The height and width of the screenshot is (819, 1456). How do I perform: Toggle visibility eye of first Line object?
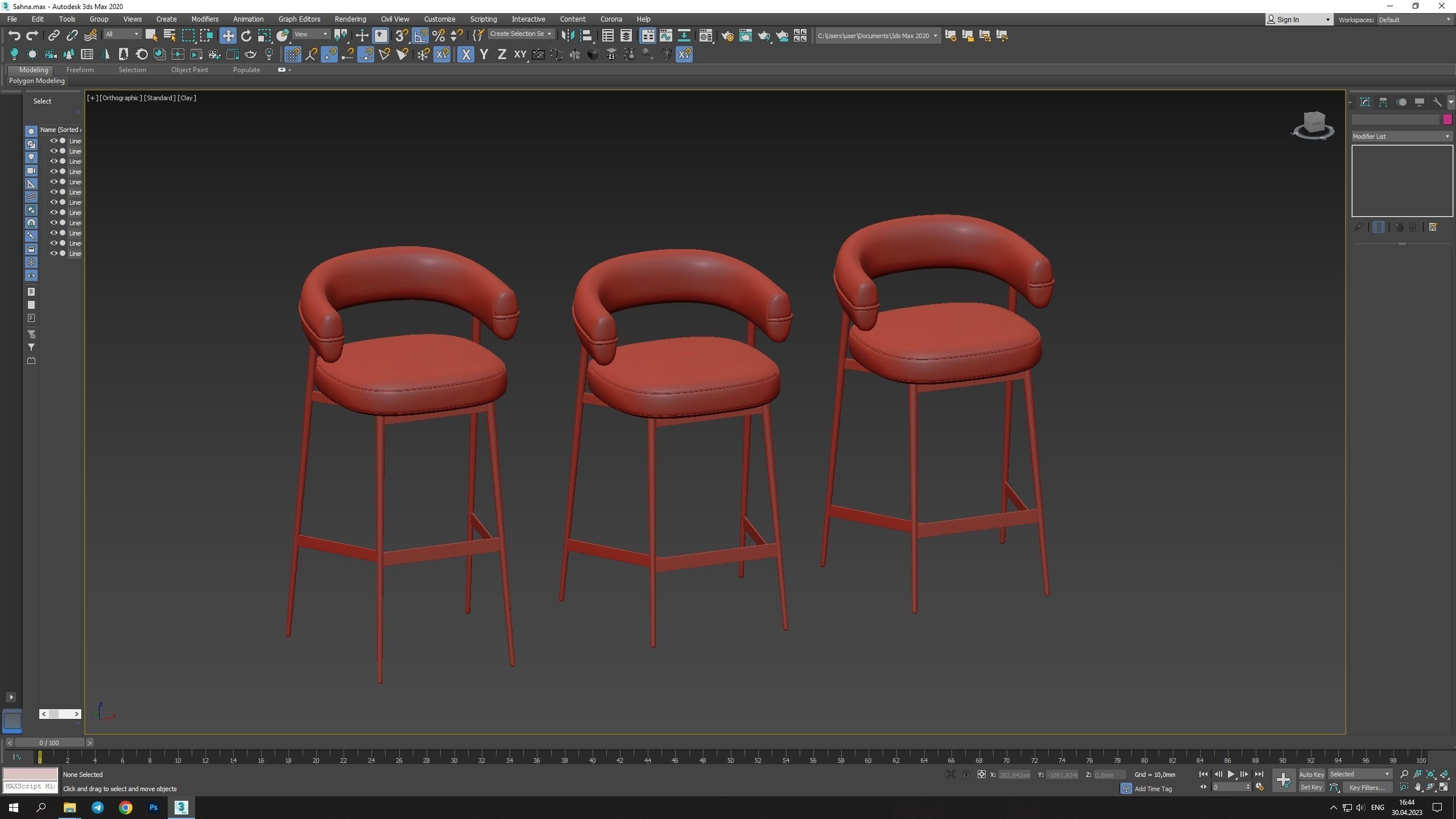54,141
